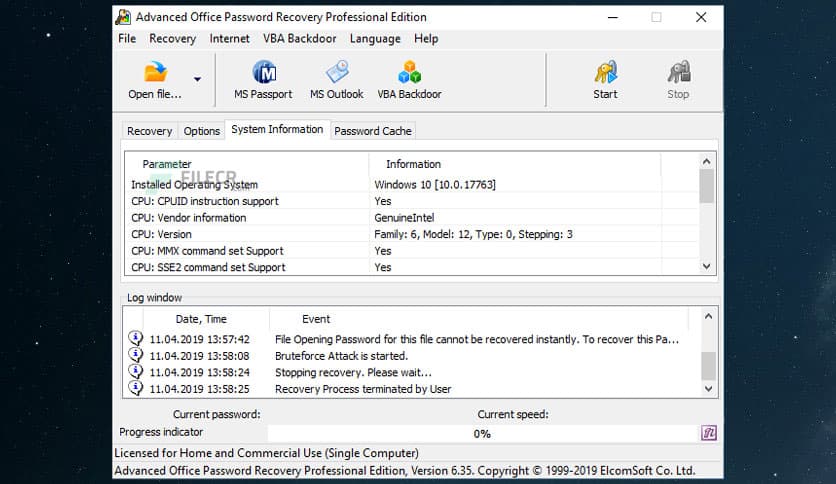Click the Version 6.35 copyright status line
The height and width of the screenshot is (484, 836).
pos(405,471)
